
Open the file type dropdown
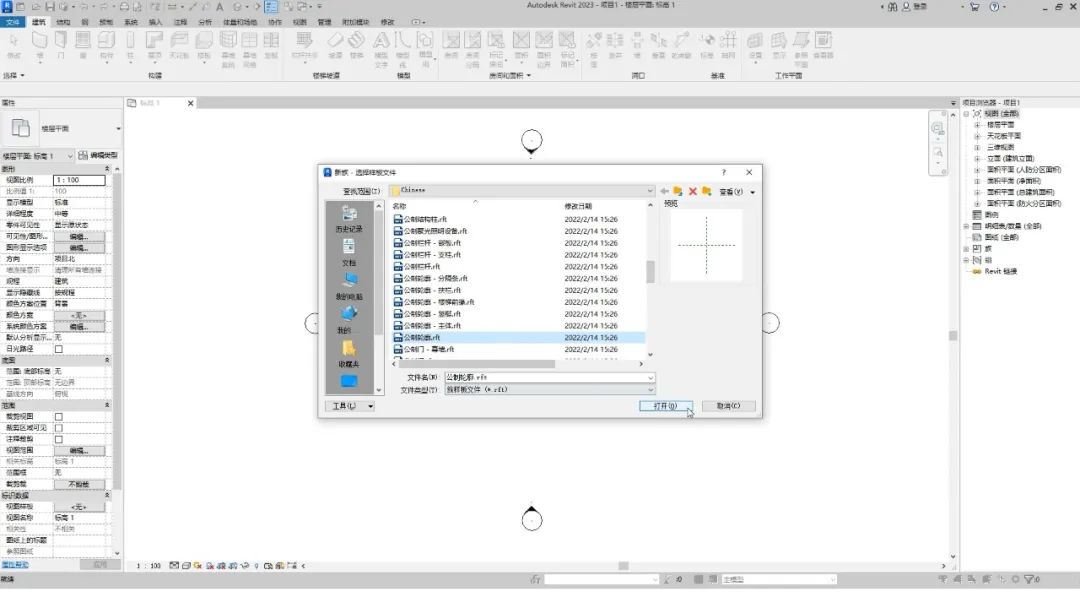click(650, 390)
